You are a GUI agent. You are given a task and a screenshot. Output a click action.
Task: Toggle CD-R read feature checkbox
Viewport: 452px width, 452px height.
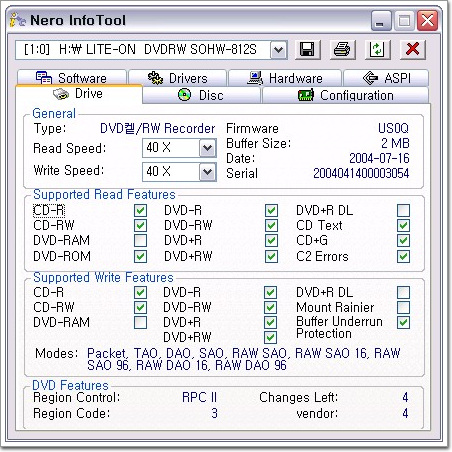point(140,210)
